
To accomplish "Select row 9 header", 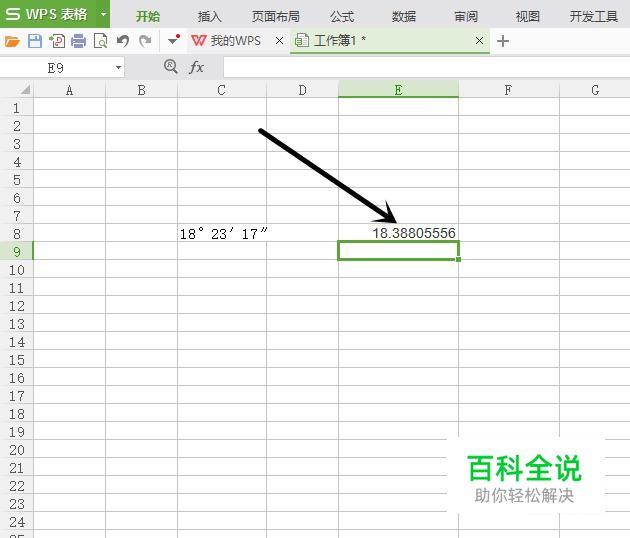I will tap(16, 252).
